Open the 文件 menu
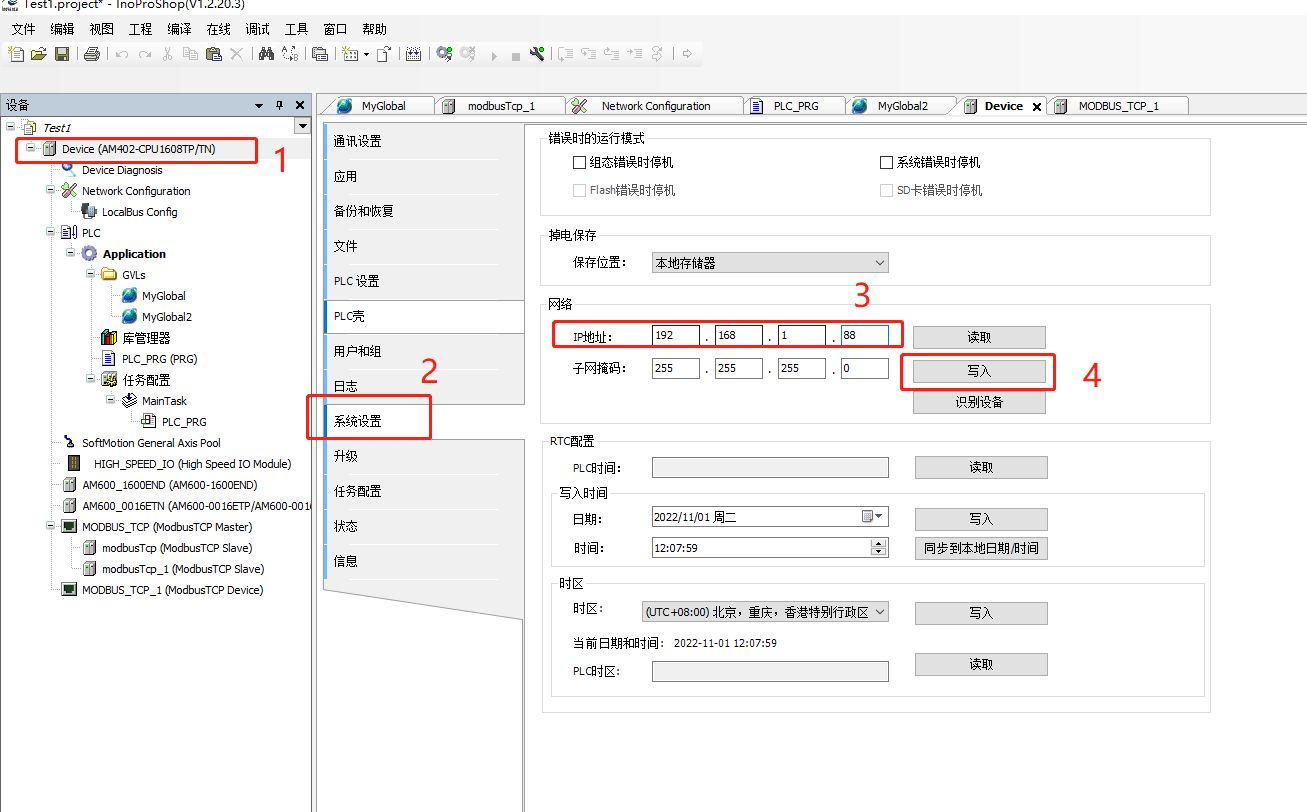Image resolution: width=1307 pixels, height=812 pixels. point(23,29)
